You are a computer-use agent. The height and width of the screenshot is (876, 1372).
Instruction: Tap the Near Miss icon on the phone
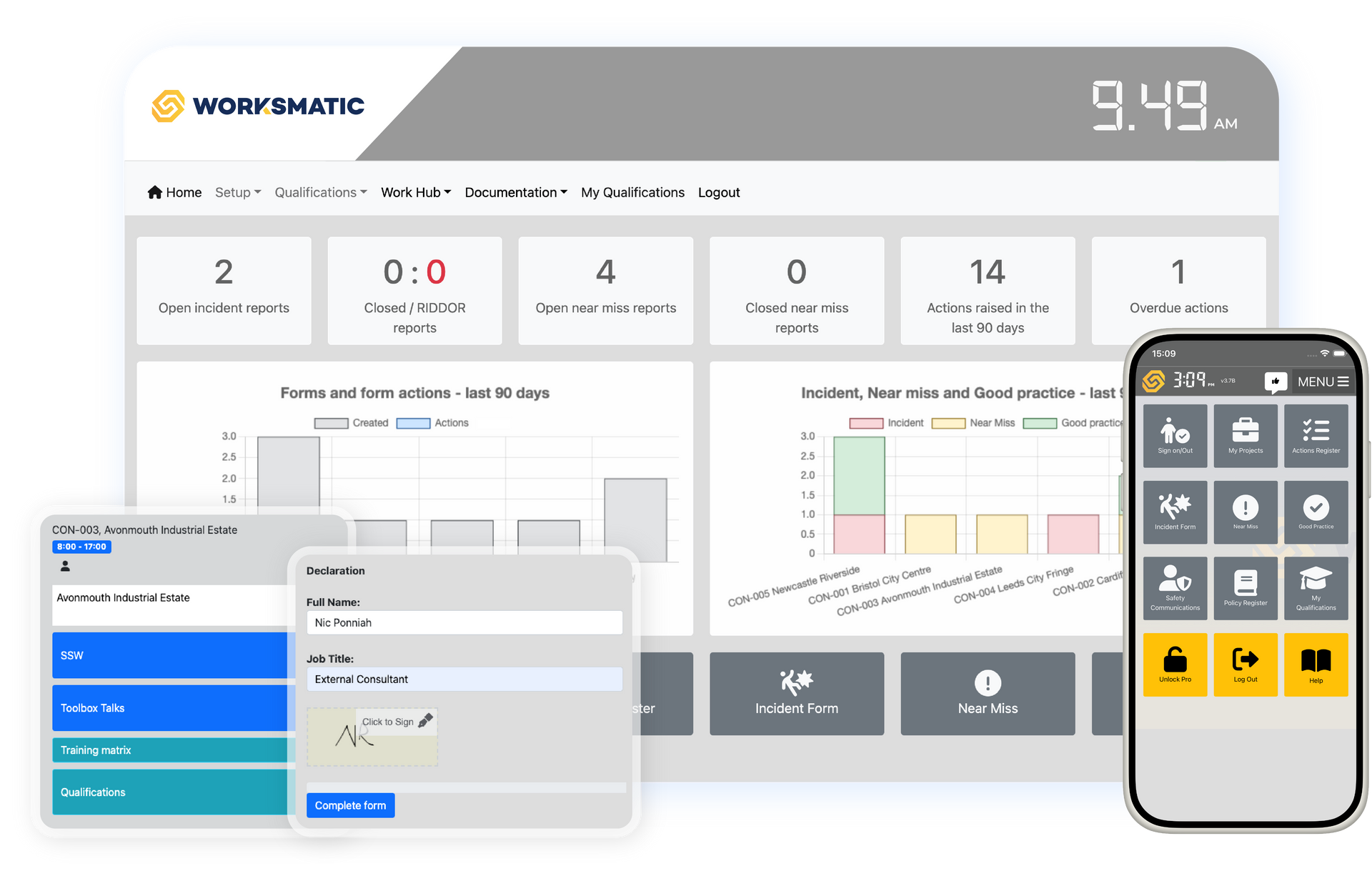(1246, 512)
